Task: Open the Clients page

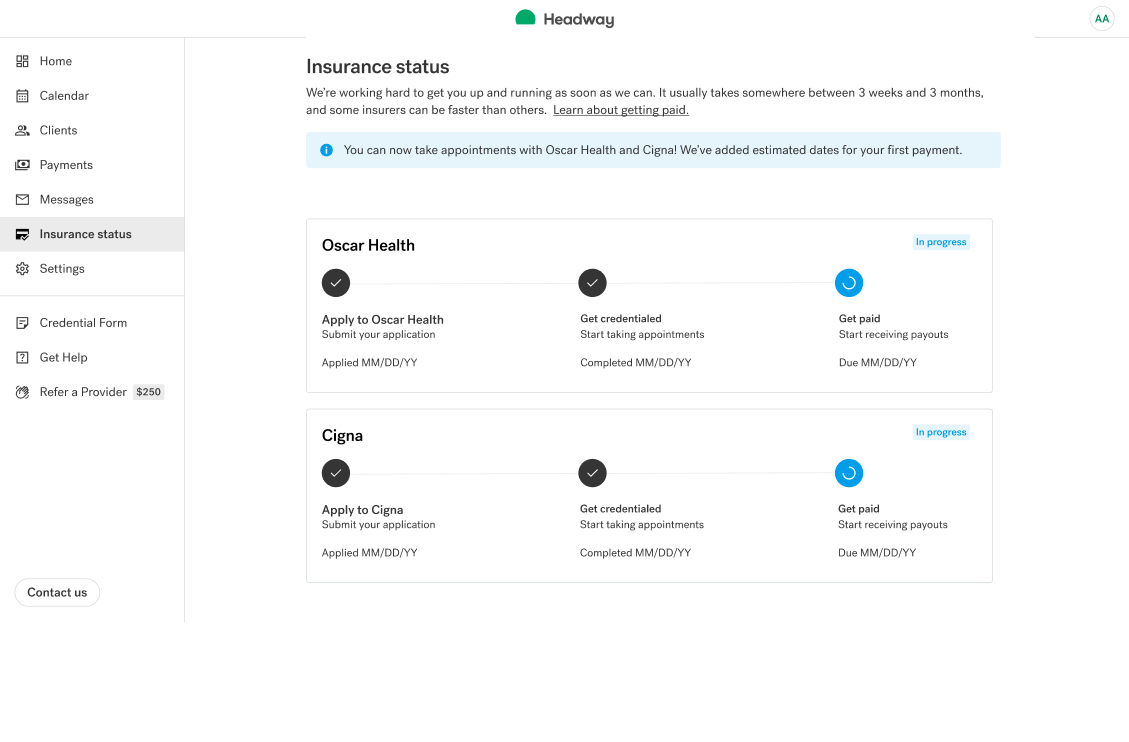Action: (92, 130)
